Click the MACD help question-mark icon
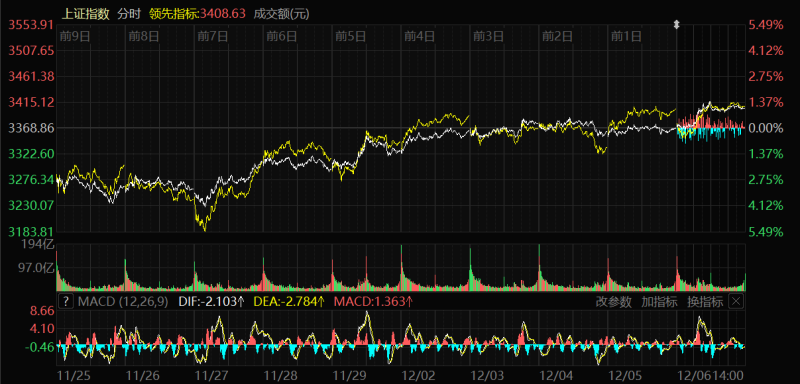The width and height of the screenshot is (800, 384). pyautogui.click(x=66, y=301)
